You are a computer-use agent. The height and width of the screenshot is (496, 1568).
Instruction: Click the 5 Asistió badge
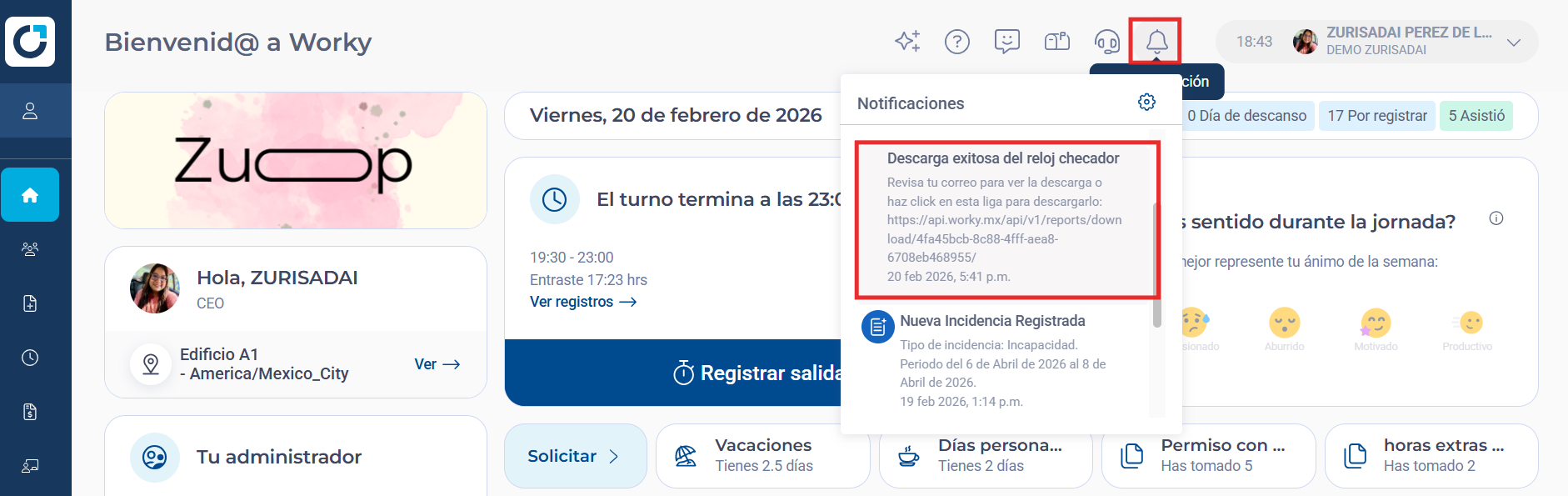tap(1476, 116)
